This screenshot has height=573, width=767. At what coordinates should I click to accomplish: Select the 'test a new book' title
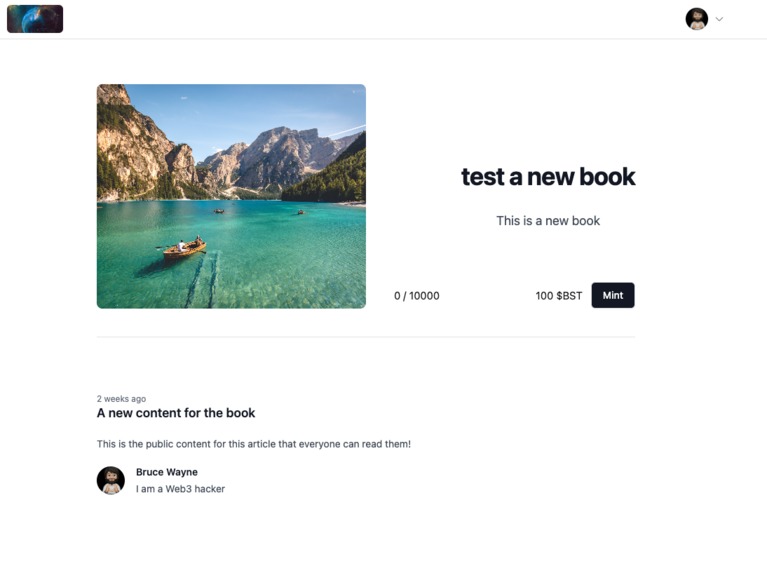[548, 177]
